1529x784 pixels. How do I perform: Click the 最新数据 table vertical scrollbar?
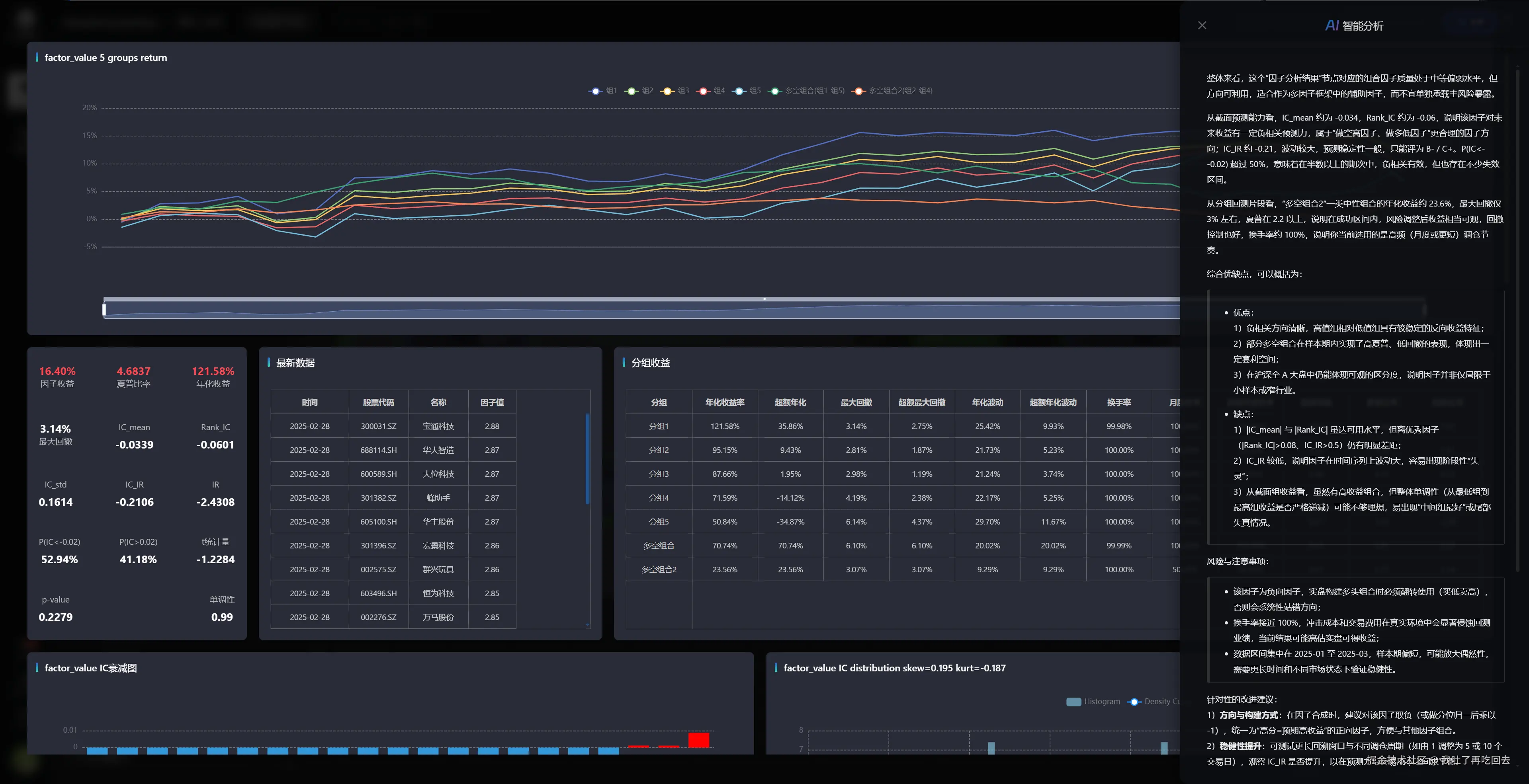pyautogui.click(x=587, y=458)
